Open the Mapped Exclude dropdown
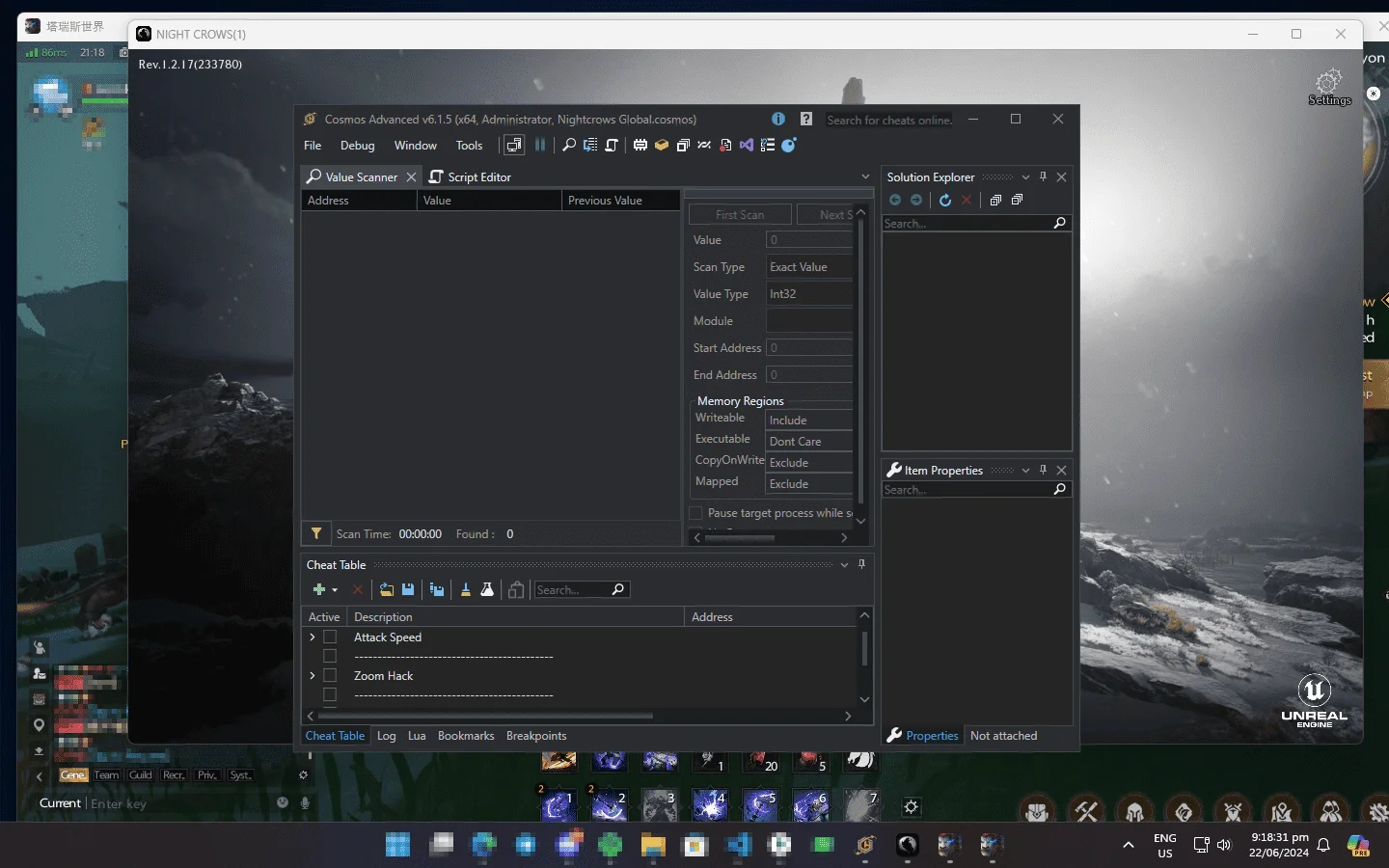 809,484
